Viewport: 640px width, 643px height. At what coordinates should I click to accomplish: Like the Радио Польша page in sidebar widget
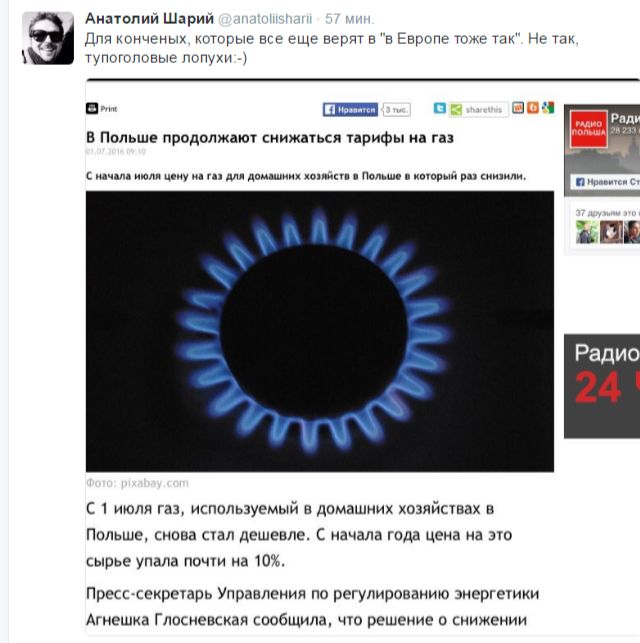point(606,182)
